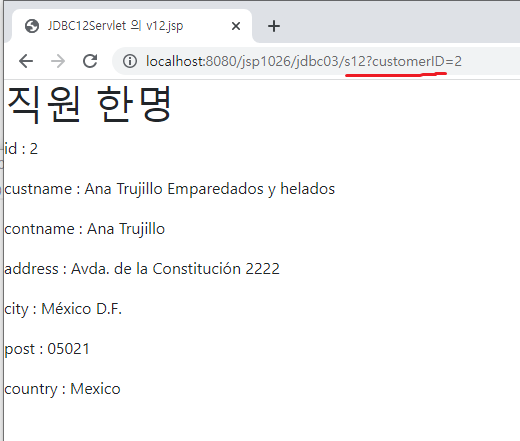Open a new tab with plus button
This screenshot has height=441, width=520.
tap(274, 26)
